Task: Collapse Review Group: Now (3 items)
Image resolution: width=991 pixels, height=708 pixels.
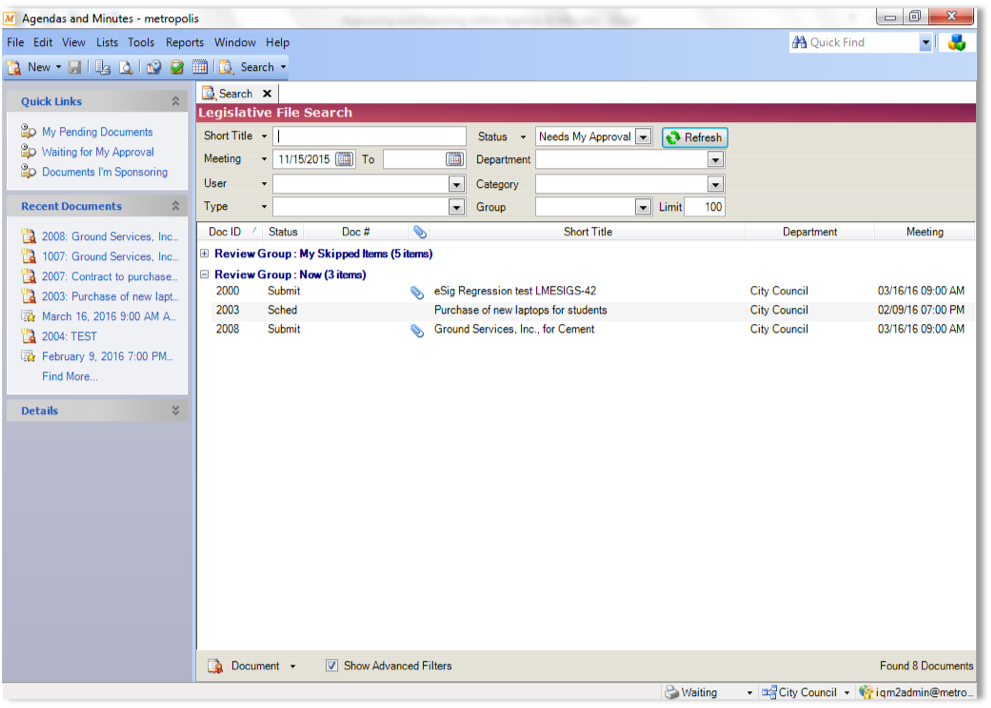Action: pyautogui.click(x=205, y=274)
